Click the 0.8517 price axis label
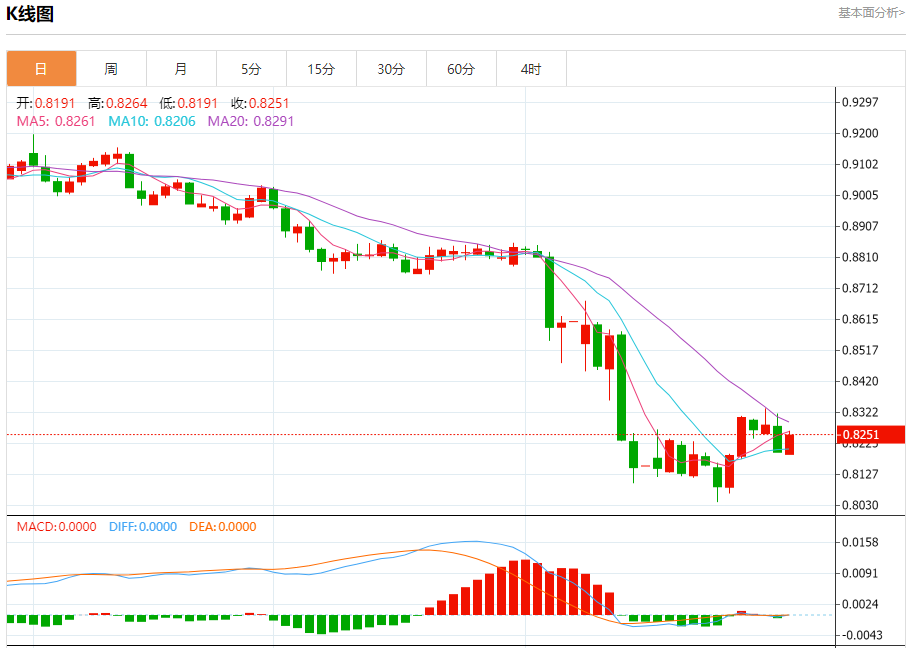 (x=861, y=350)
